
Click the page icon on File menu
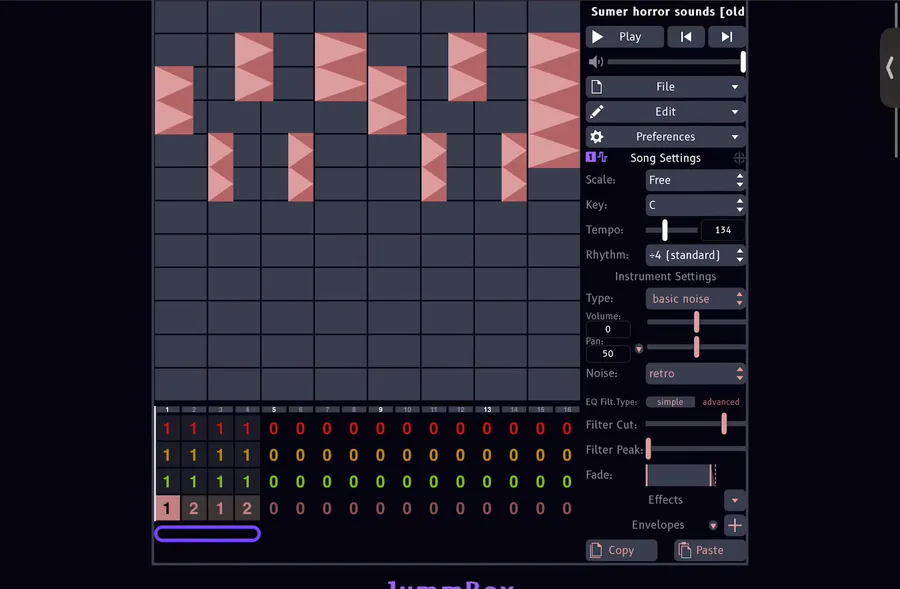pos(597,87)
